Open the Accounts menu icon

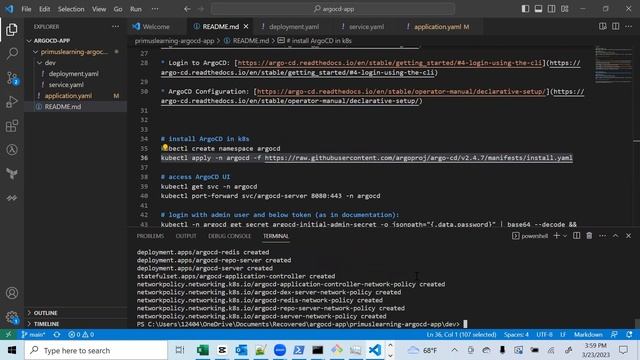pyautogui.click(x=12, y=293)
